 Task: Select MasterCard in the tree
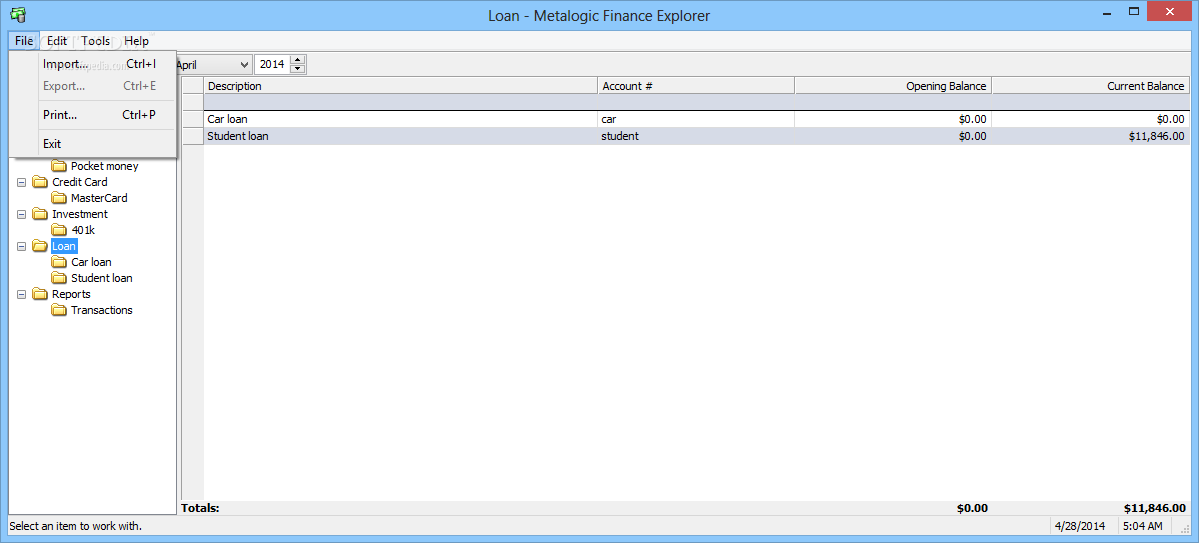[x=99, y=198]
